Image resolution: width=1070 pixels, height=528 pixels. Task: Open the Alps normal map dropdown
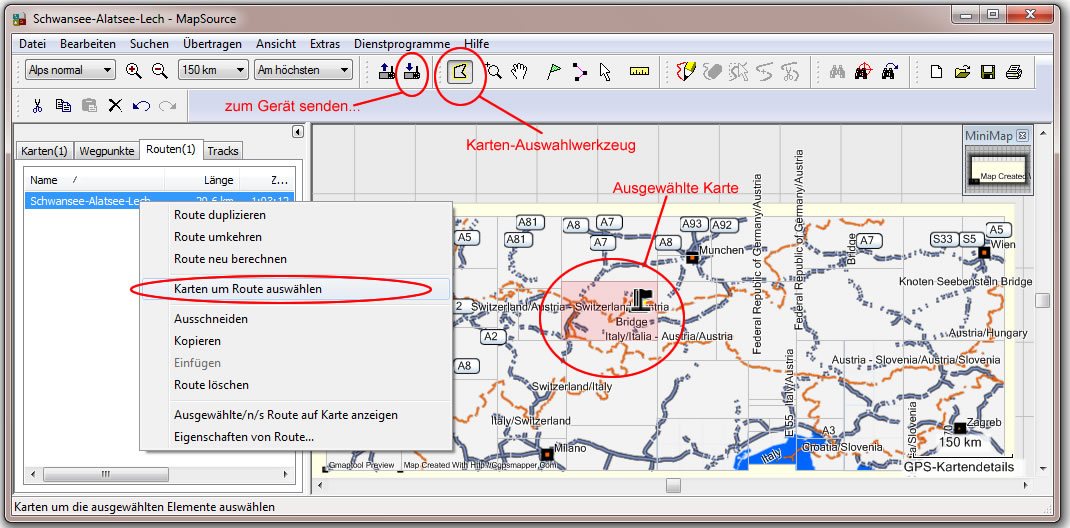click(70, 70)
